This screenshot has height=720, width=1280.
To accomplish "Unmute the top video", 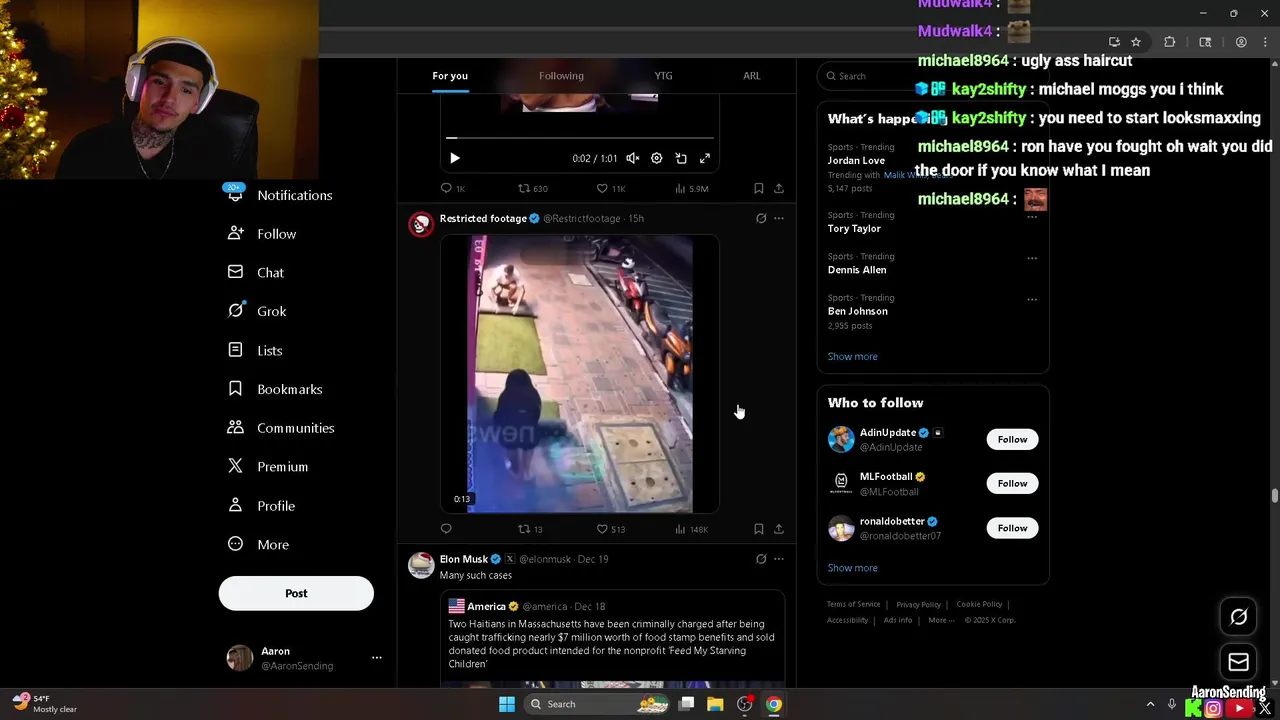I will pos(632,158).
